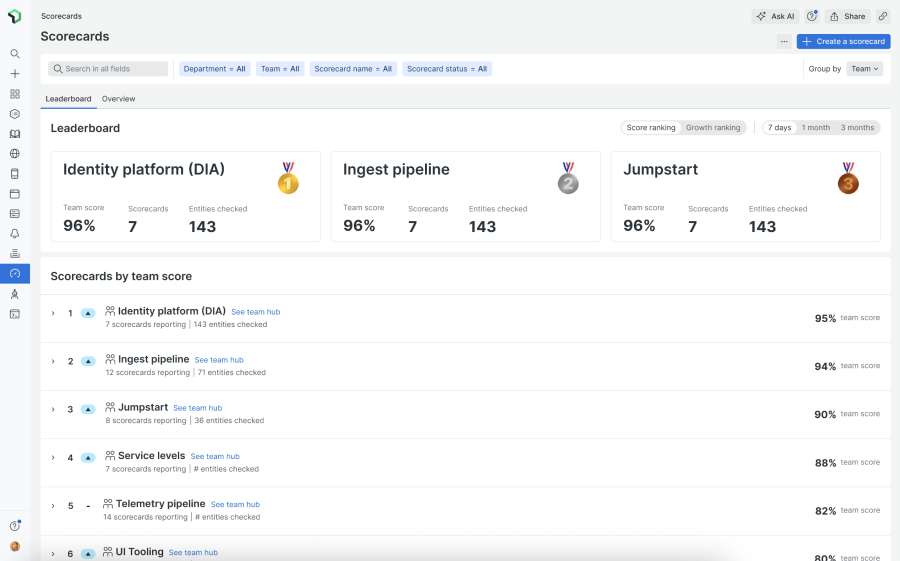Click the up-trend badge on Jumpstart row
Screen dimensions: 900x561
click(88, 409)
